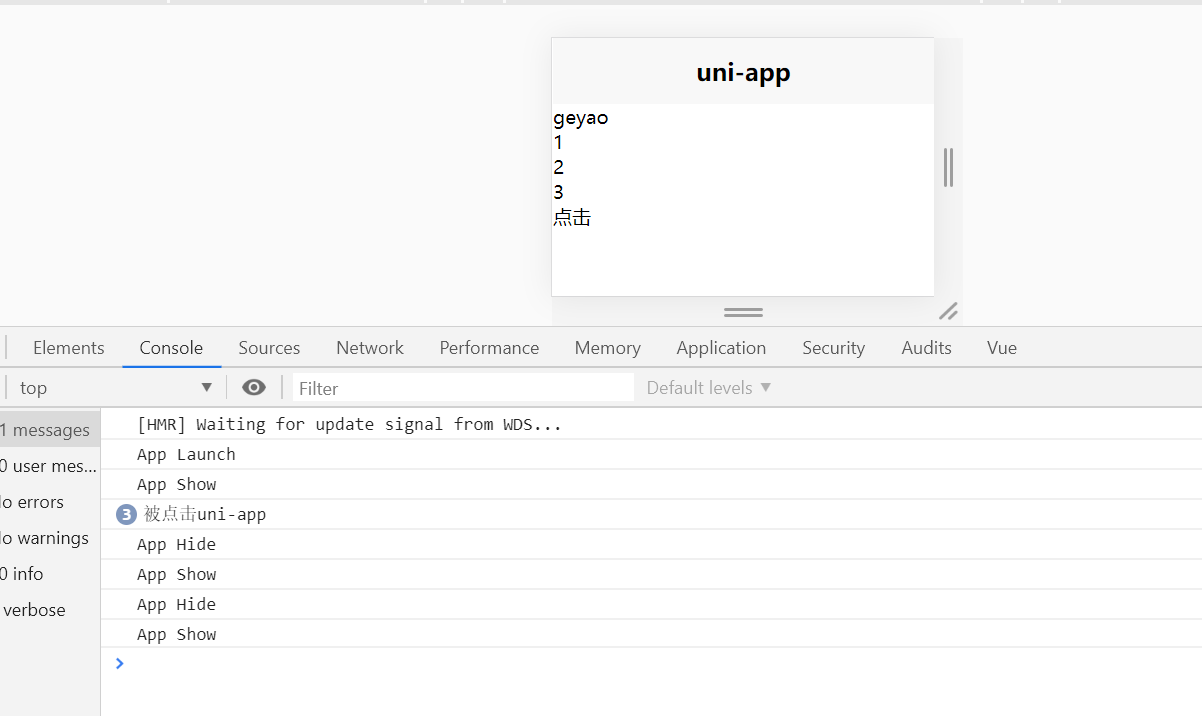Click list item '3' in the app page
The image size is (1202, 716).
click(558, 192)
